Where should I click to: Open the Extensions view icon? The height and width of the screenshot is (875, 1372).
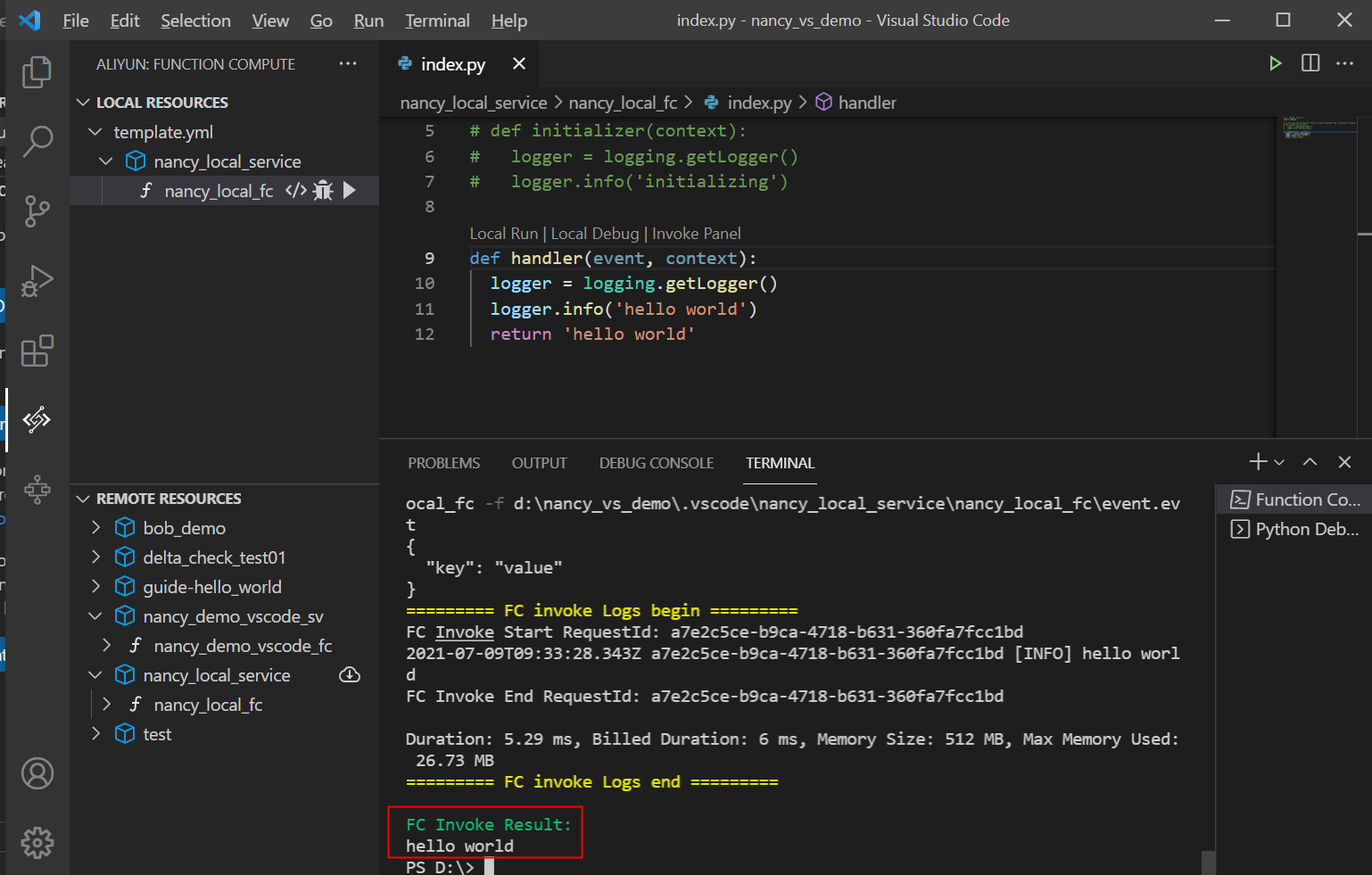(37, 351)
